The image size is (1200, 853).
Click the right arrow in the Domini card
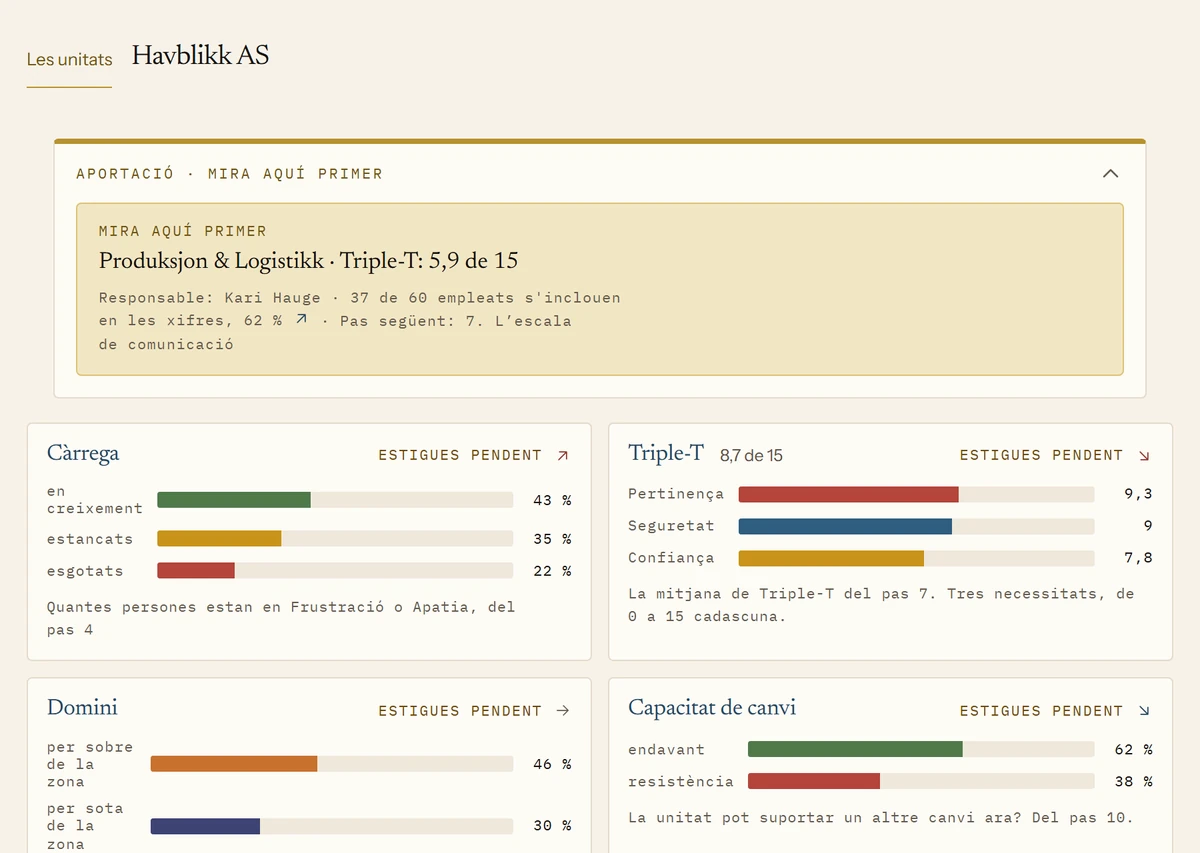563,711
